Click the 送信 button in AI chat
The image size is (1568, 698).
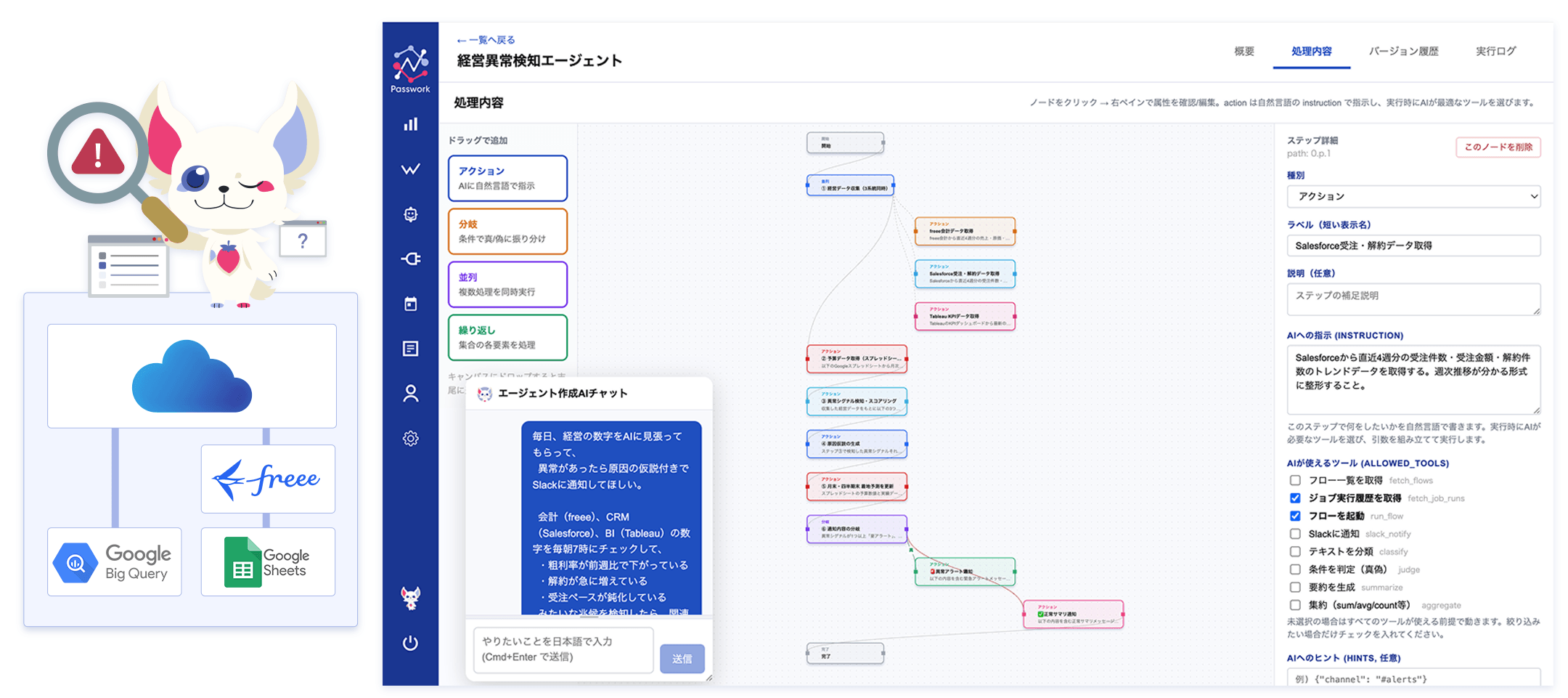(x=682, y=659)
